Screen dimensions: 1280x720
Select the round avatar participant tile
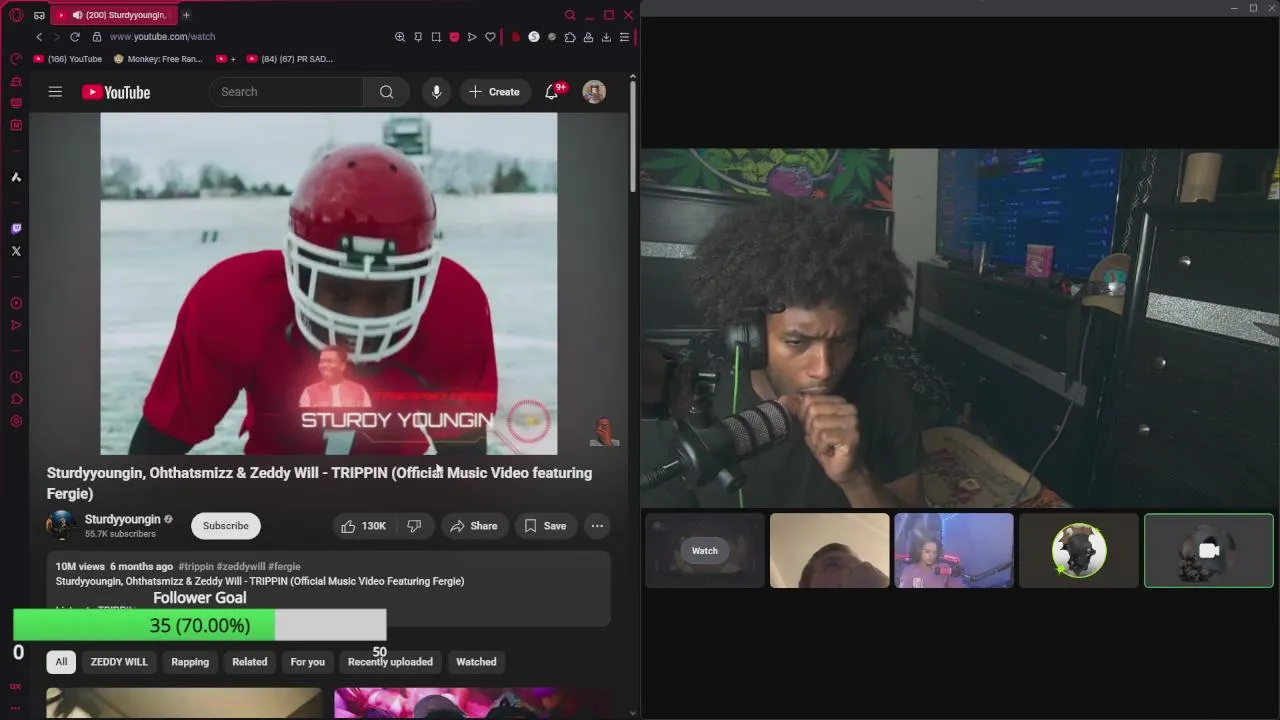pyautogui.click(x=1079, y=551)
